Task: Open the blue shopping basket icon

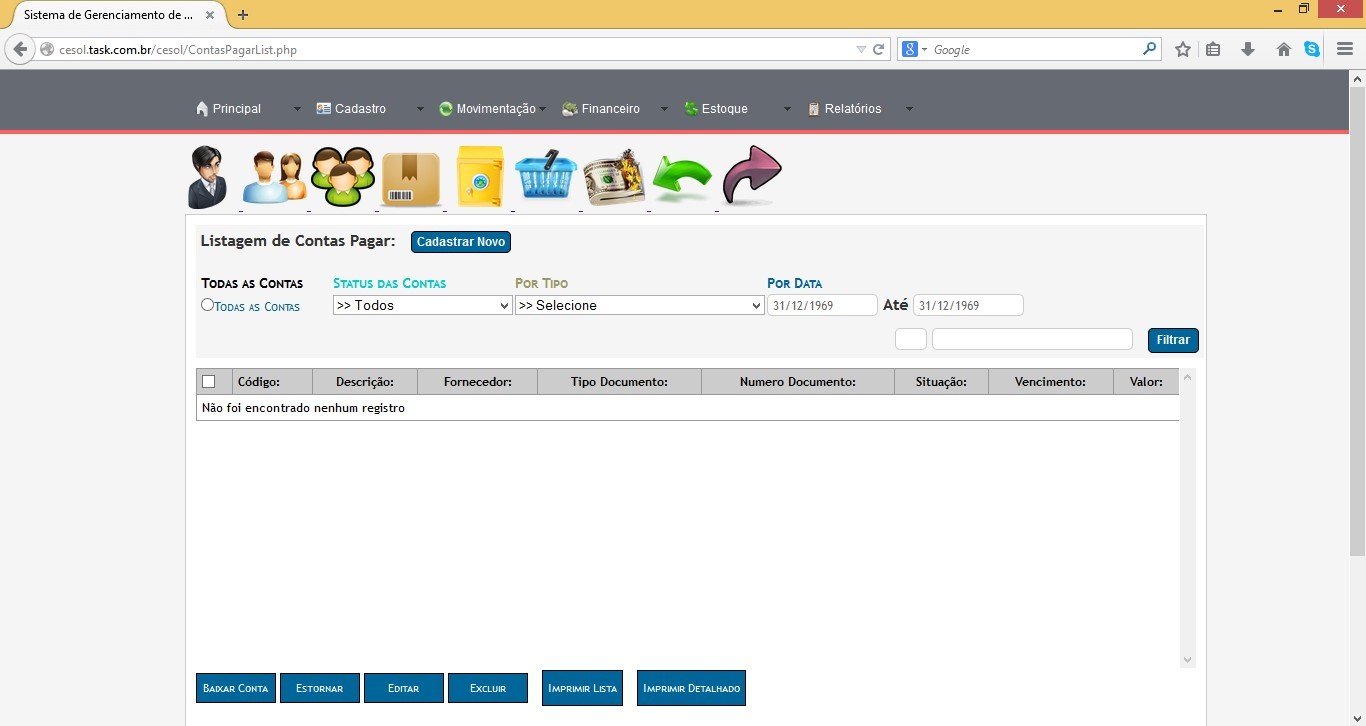Action: coord(546,177)
